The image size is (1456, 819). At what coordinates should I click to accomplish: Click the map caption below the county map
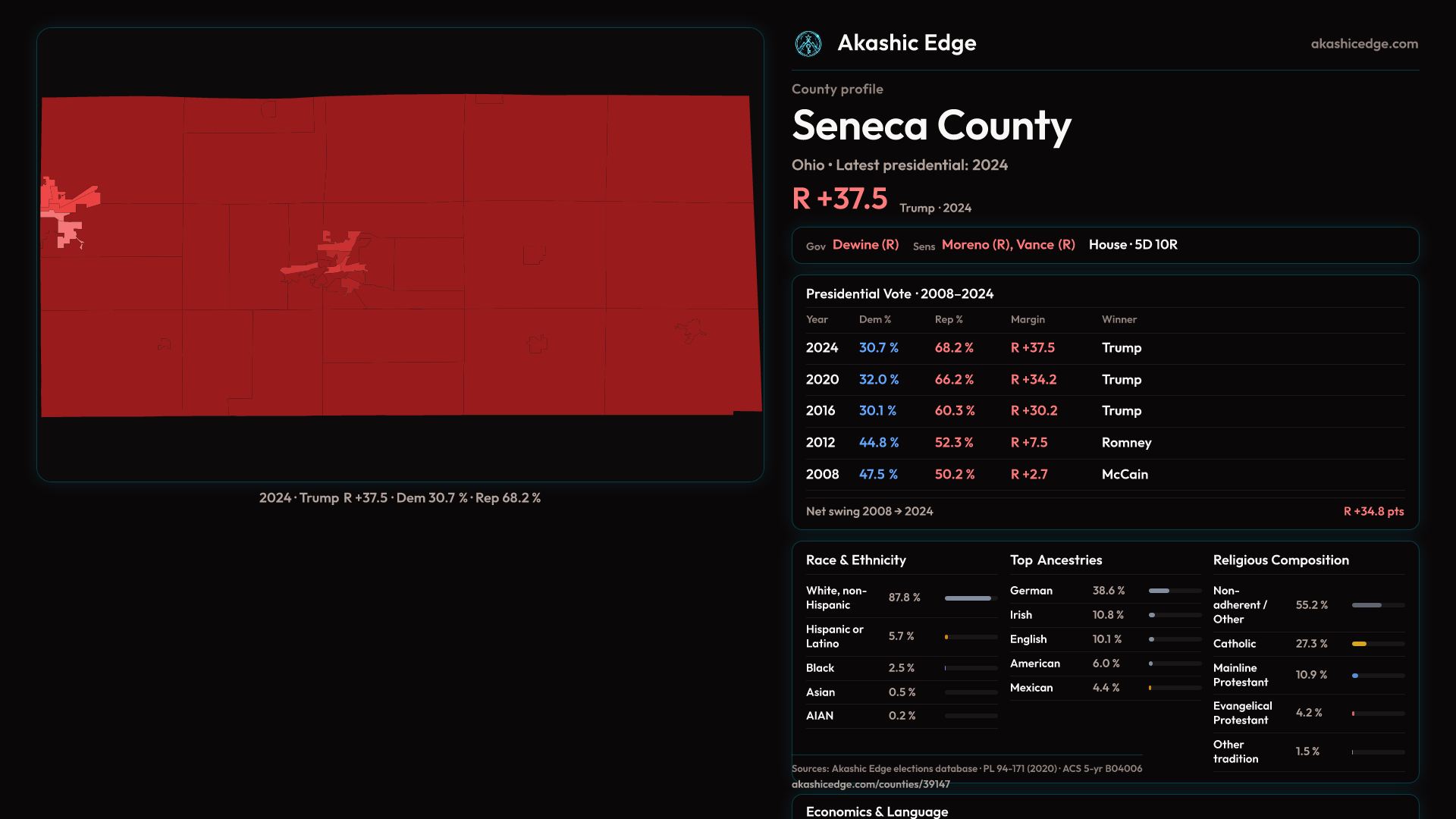pyautogui.click(x=400, y=498)
